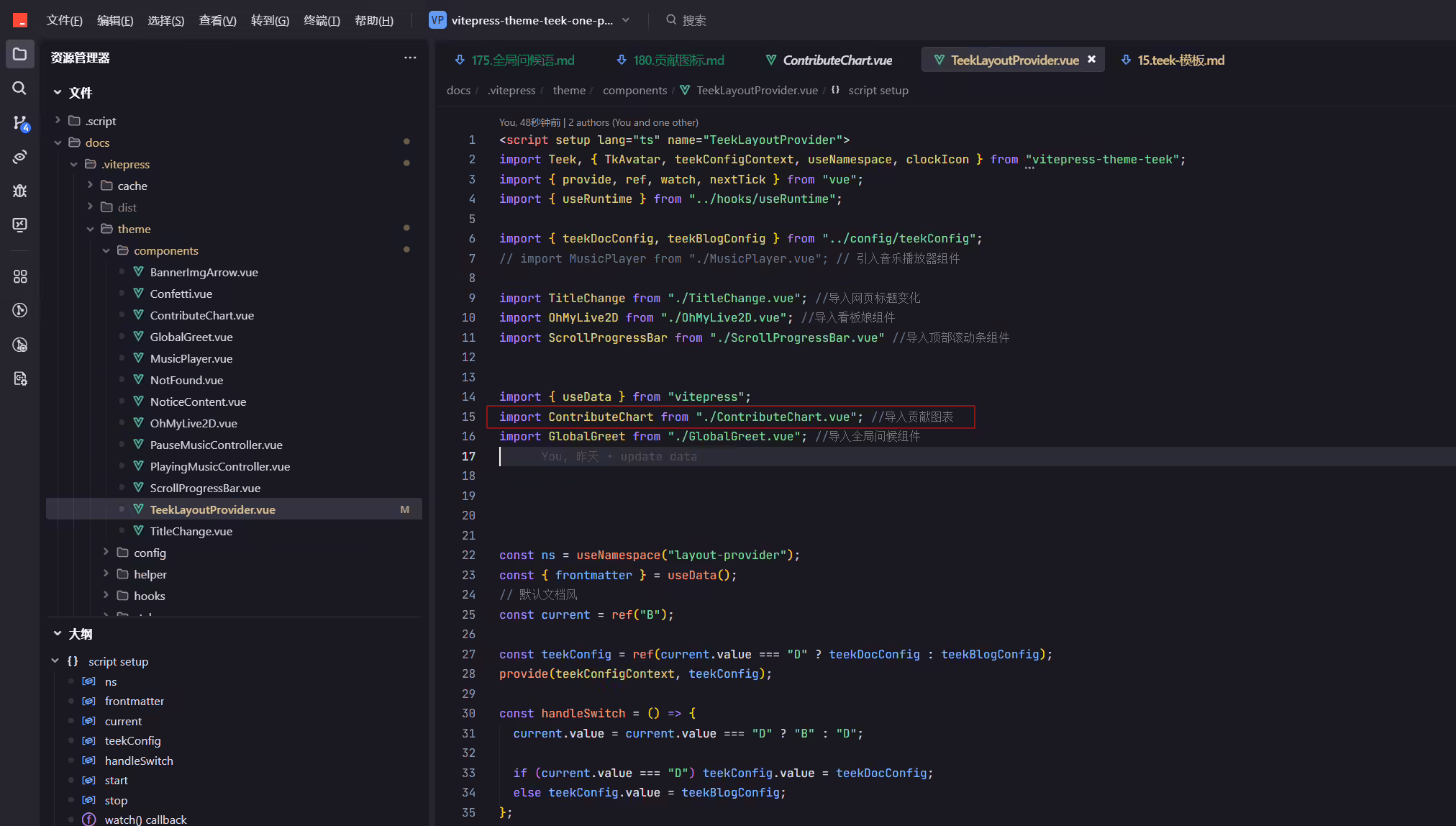The height and width of the screenshot is (826, 1456).
Task: Open the Source Control view with badge
Action: tap(20, 123)
